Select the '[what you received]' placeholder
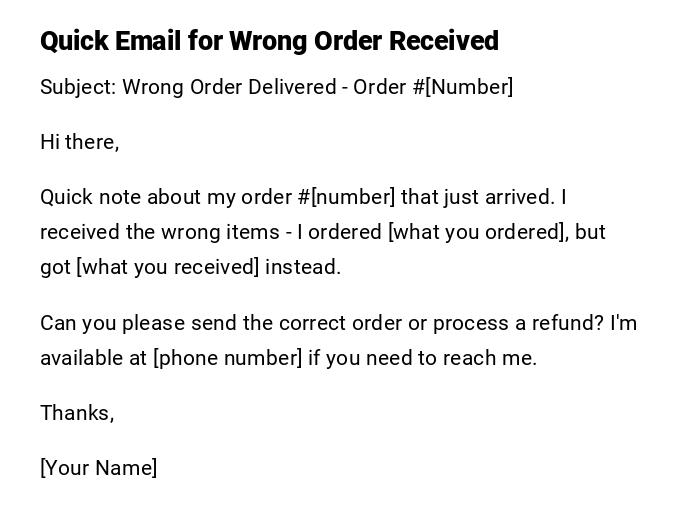 (168, 267)
